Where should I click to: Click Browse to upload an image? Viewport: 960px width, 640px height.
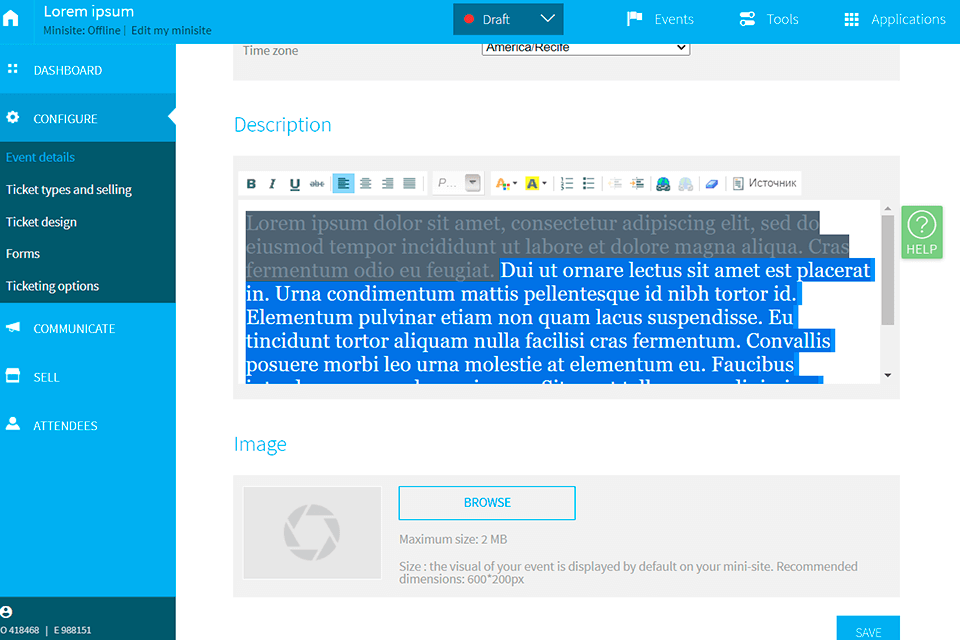coord(487,503)
